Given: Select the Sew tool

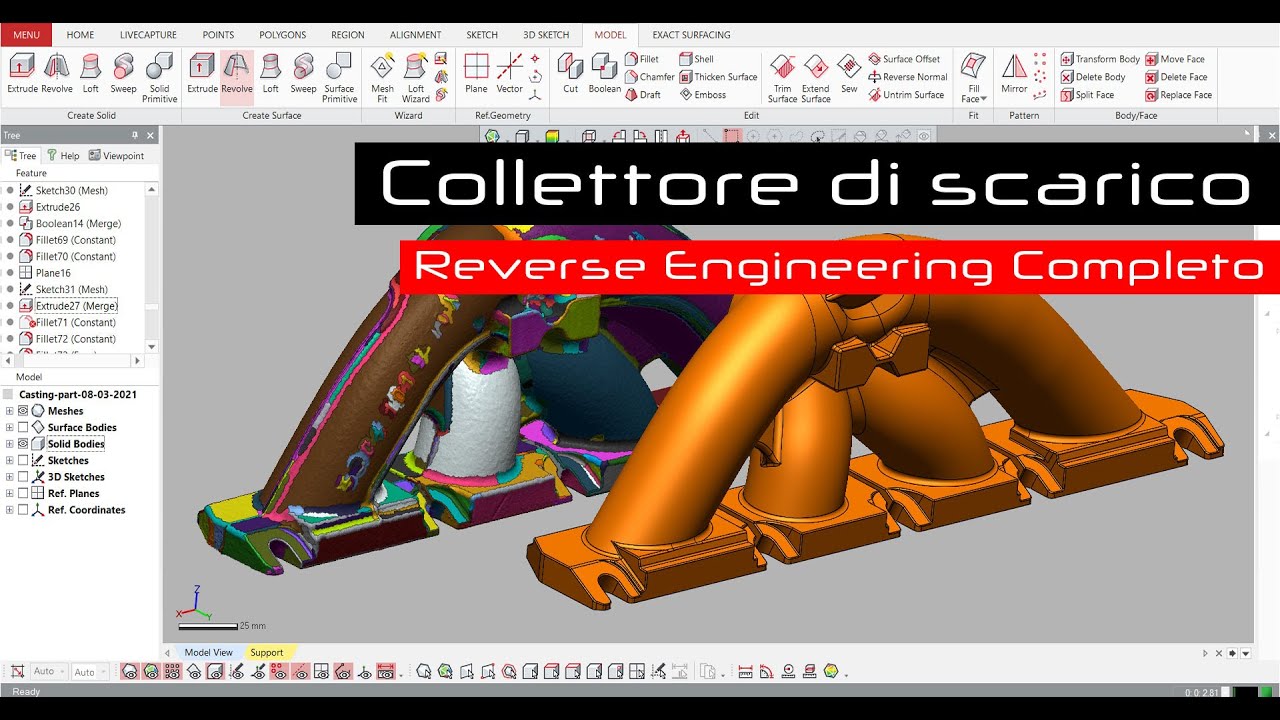Looking at the screenshot, I should [x=849, y=75].
